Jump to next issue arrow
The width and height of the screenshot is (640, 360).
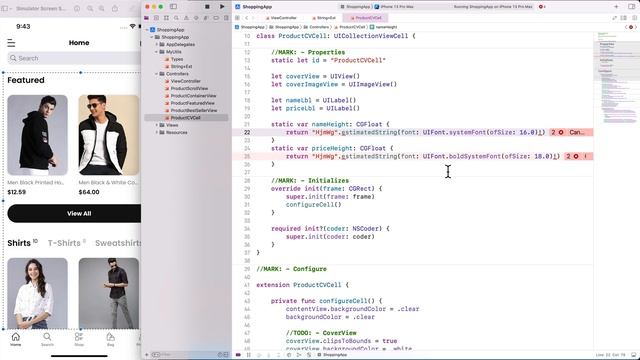tap(636, 27)
